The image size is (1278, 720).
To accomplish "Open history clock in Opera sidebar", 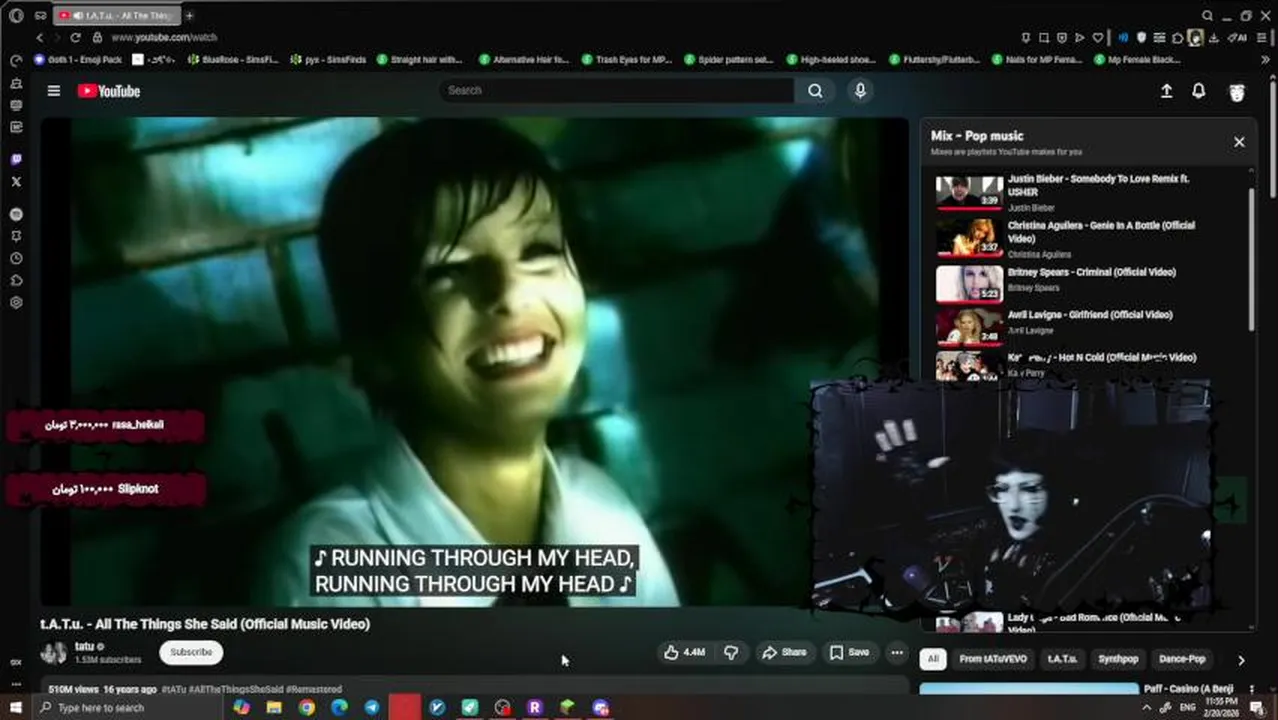I will pos(16,258).
